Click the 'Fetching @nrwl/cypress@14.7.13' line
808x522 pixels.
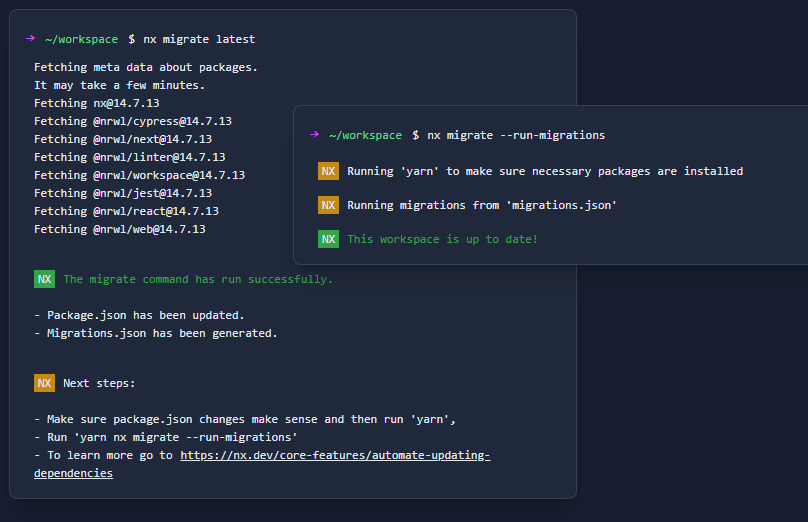pyautogui.click(x=132, y=121)
